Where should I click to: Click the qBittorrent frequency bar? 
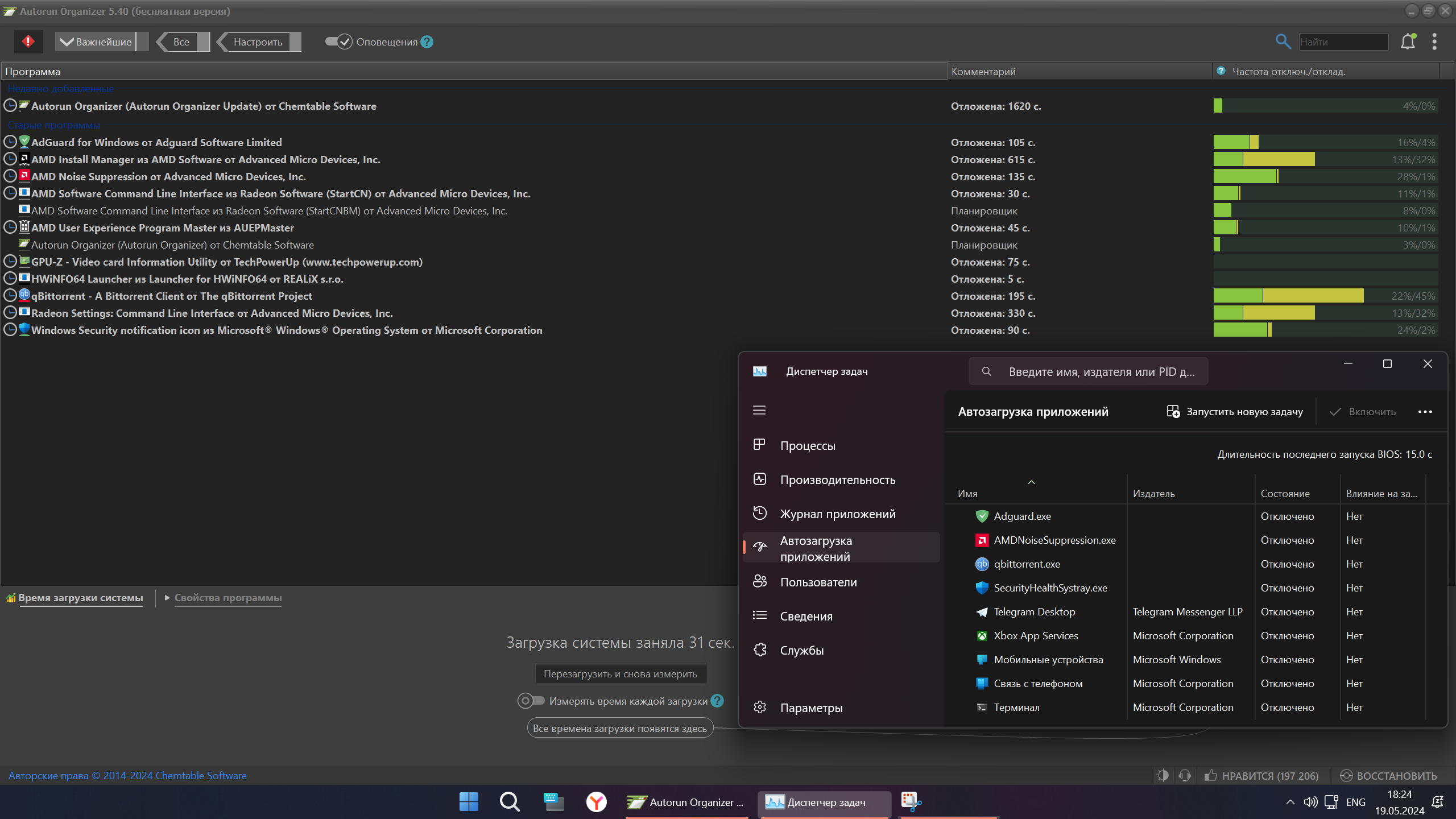(1325, 296)
